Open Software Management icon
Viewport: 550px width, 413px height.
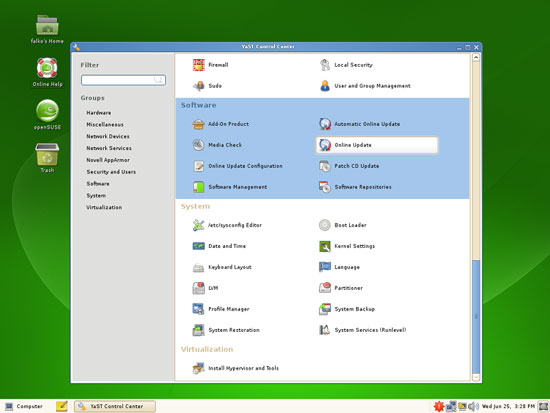199,187
